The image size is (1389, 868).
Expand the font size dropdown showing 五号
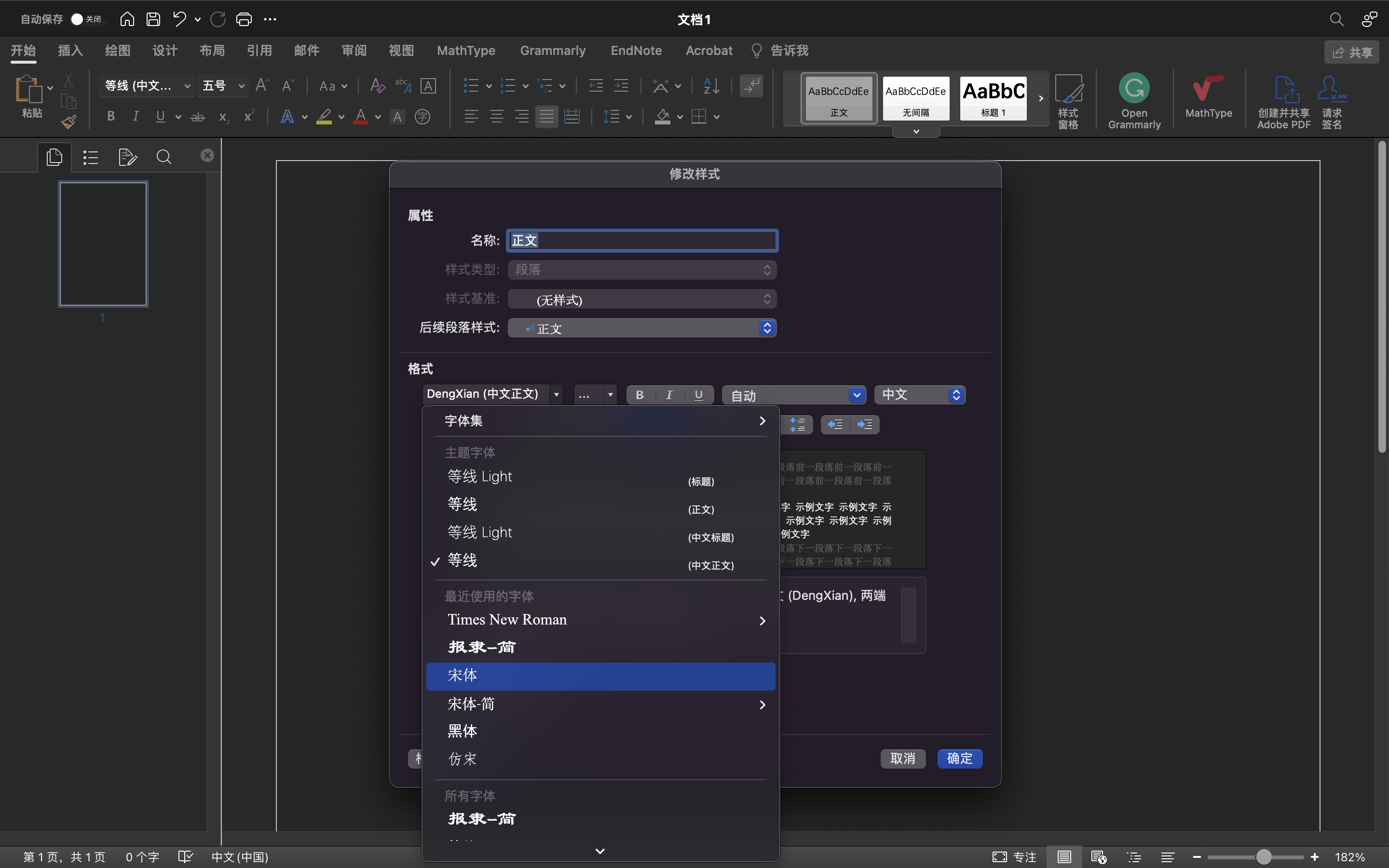(x=241, y=85)
